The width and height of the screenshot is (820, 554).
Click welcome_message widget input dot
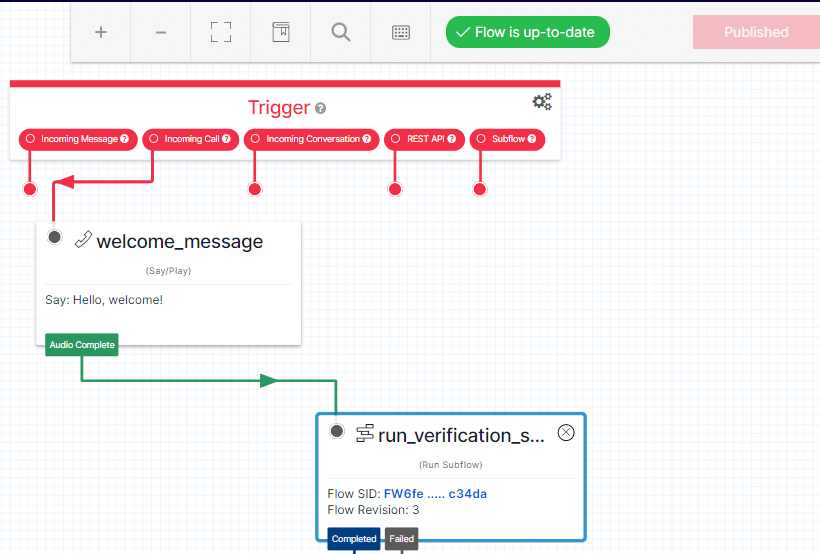pyautogui.click(x=54, y=237)
